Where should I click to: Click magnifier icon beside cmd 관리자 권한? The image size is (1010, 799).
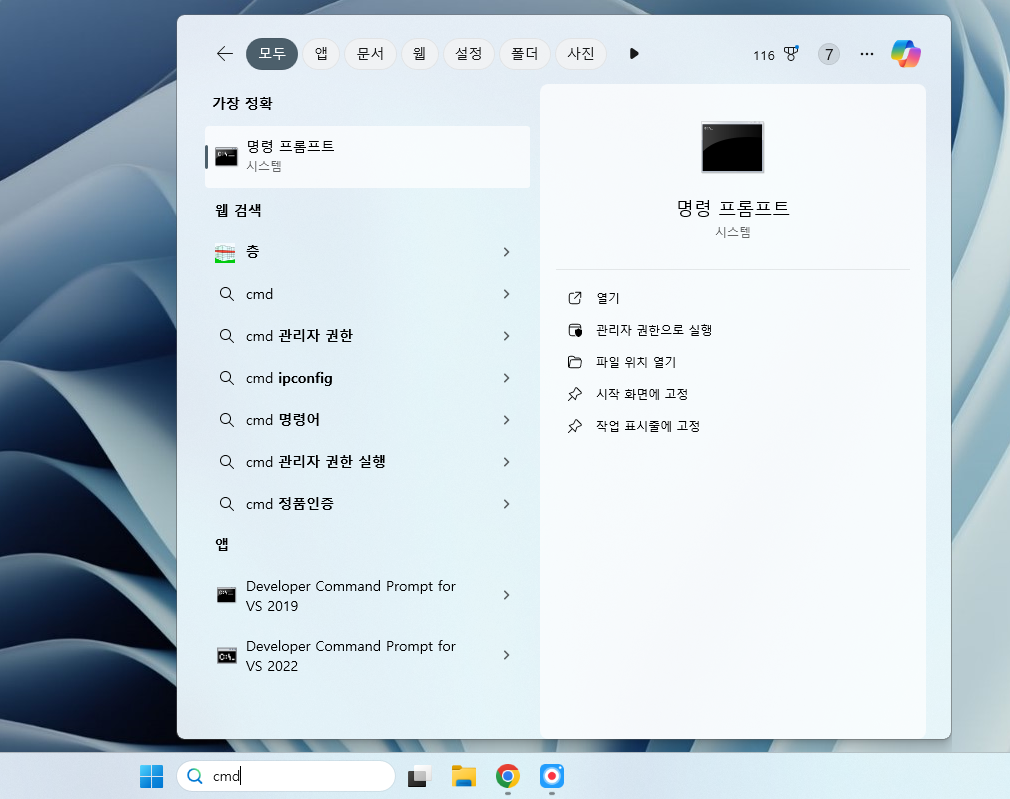(x=227, y=336)
